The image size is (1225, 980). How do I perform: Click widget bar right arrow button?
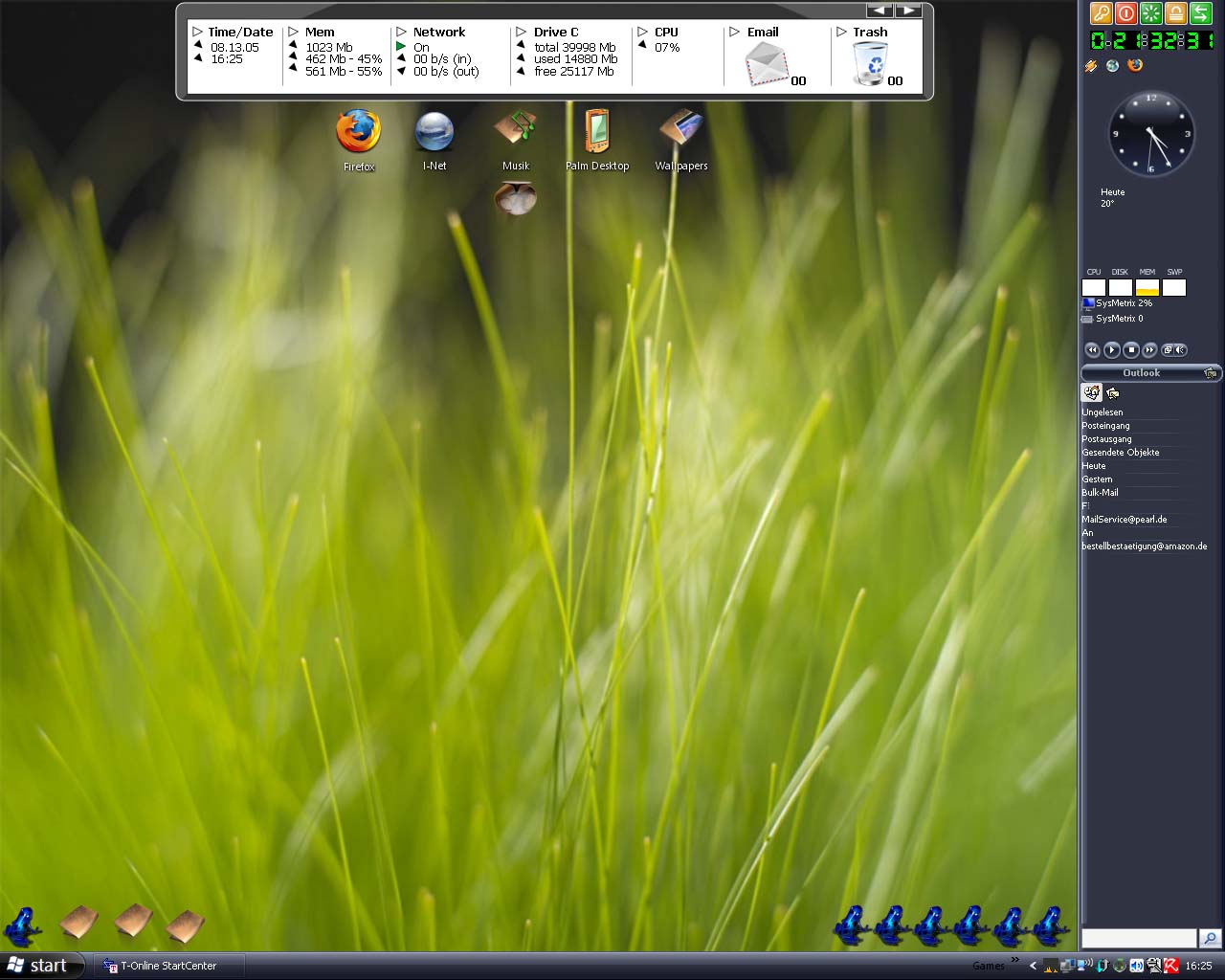[907, 11]
